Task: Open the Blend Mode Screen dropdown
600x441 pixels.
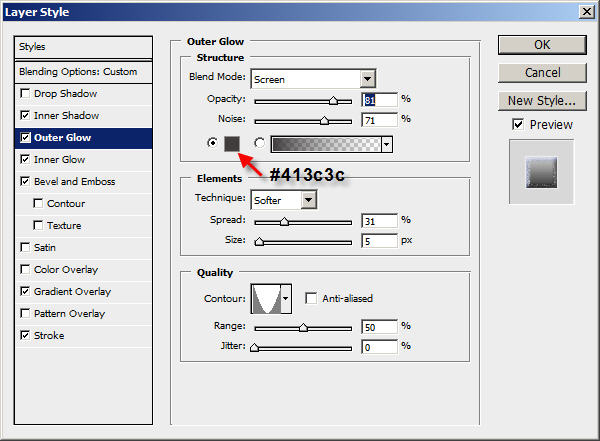Action: point(368,79)
